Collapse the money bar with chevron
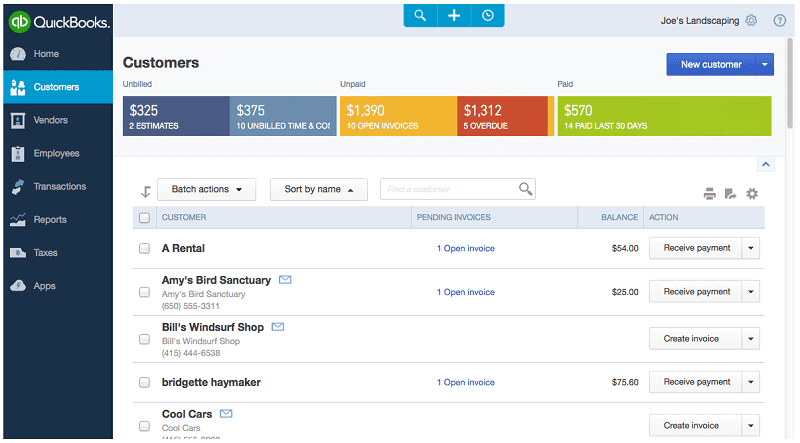The image size is (800, 443). [766, 164]
